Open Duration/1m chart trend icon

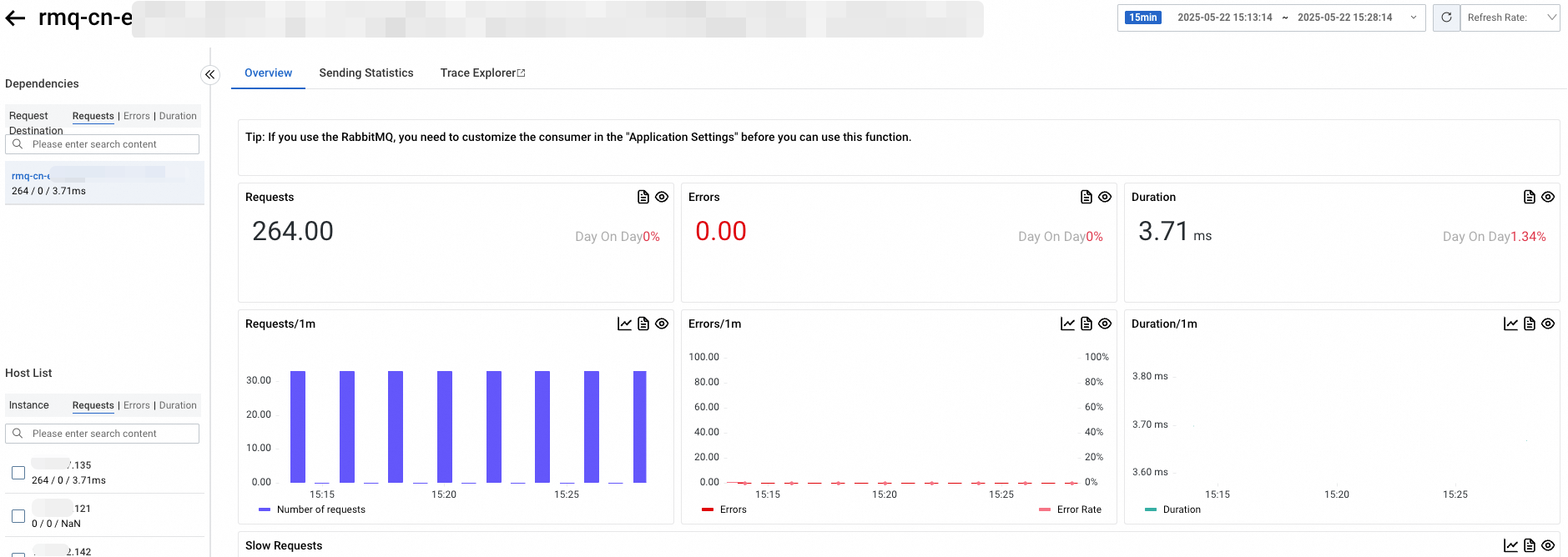pos(1510,324)
